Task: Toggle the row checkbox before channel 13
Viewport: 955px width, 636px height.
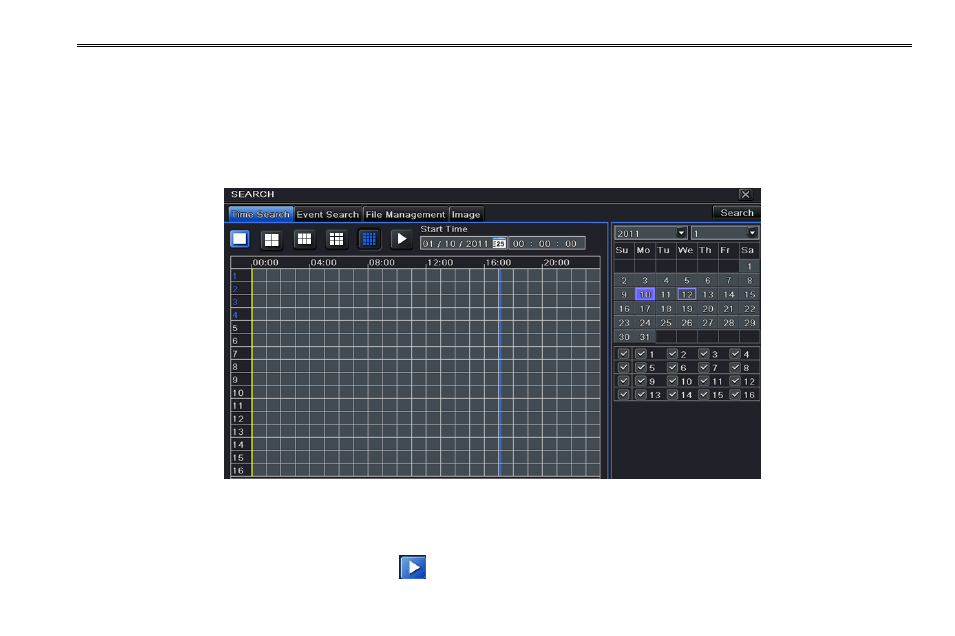Action: (623, 395)
